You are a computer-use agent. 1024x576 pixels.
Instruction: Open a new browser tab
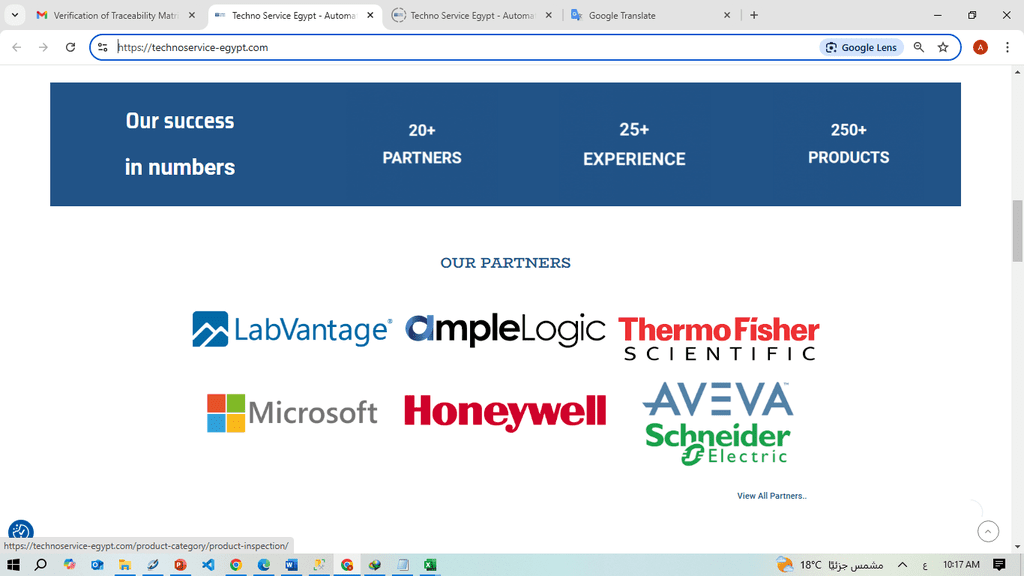click(754, 15)
